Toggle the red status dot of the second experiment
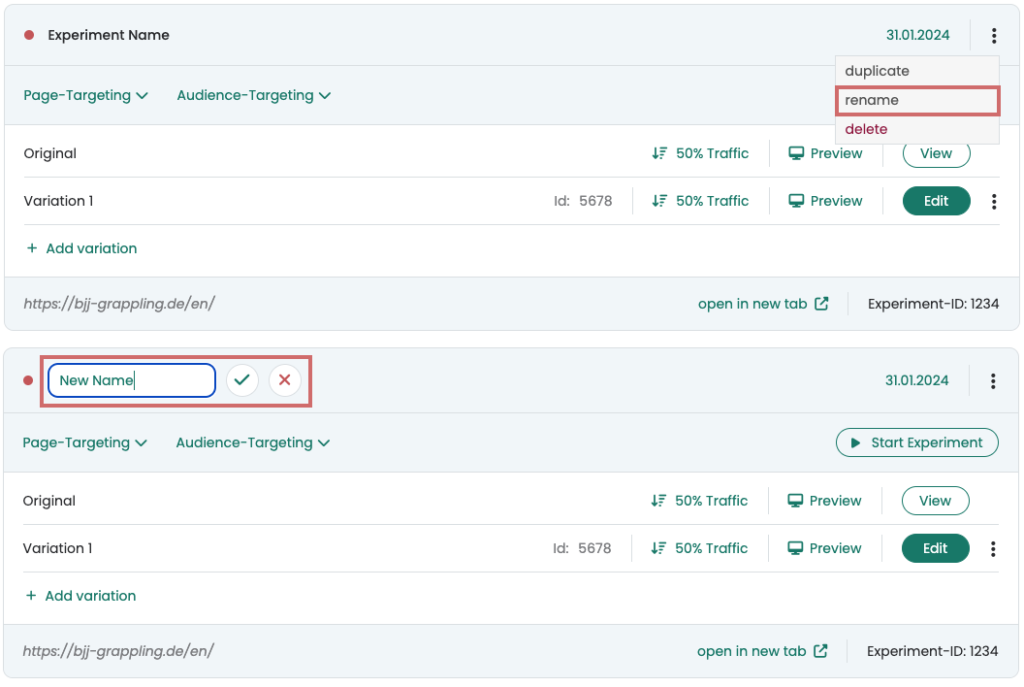 27,380
